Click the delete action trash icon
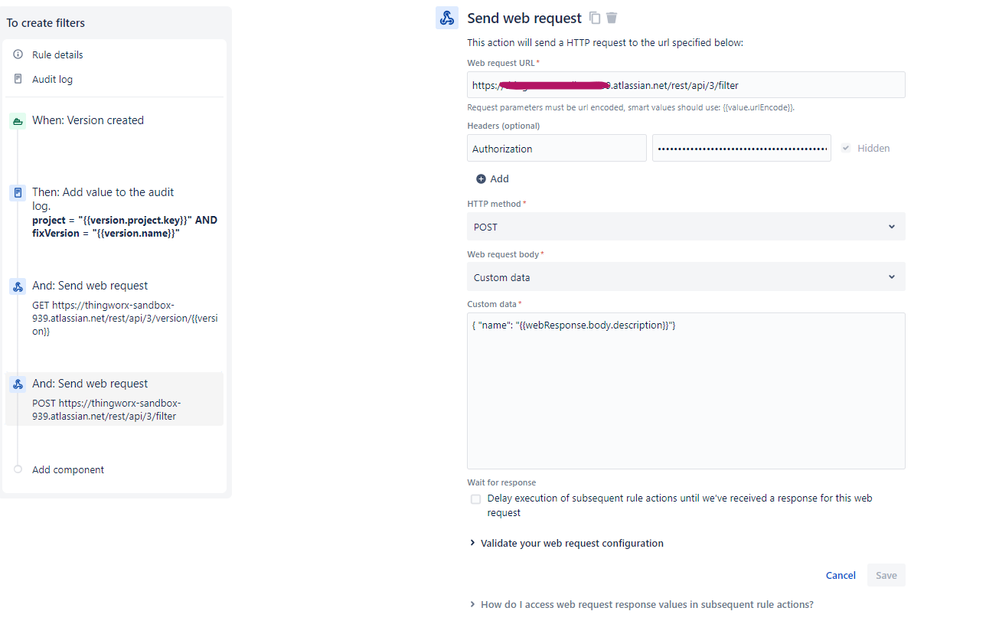The width and height of the screenshot is (999, 641). click(x=612, y=18)
